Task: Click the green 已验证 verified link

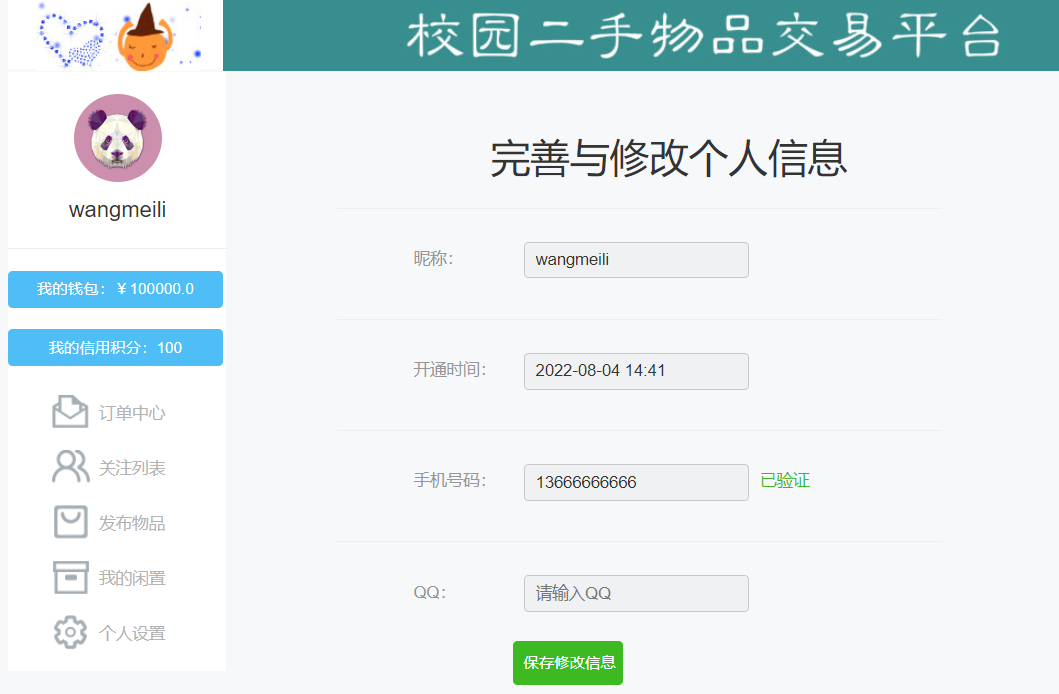Action: point(784,481)
